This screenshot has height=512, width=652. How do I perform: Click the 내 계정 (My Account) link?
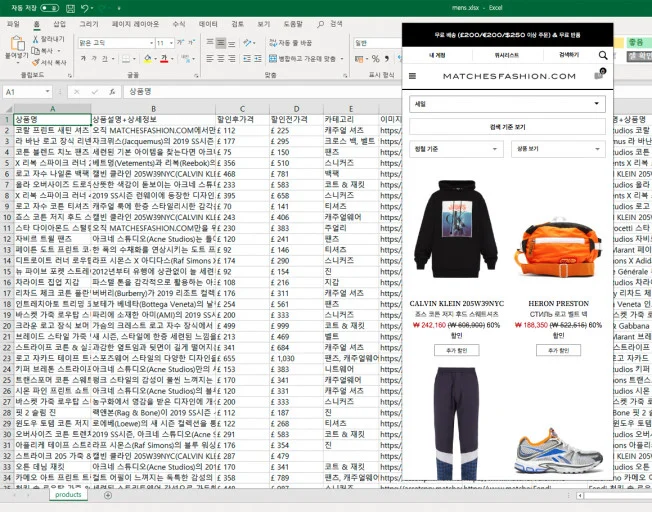(437, 55)
